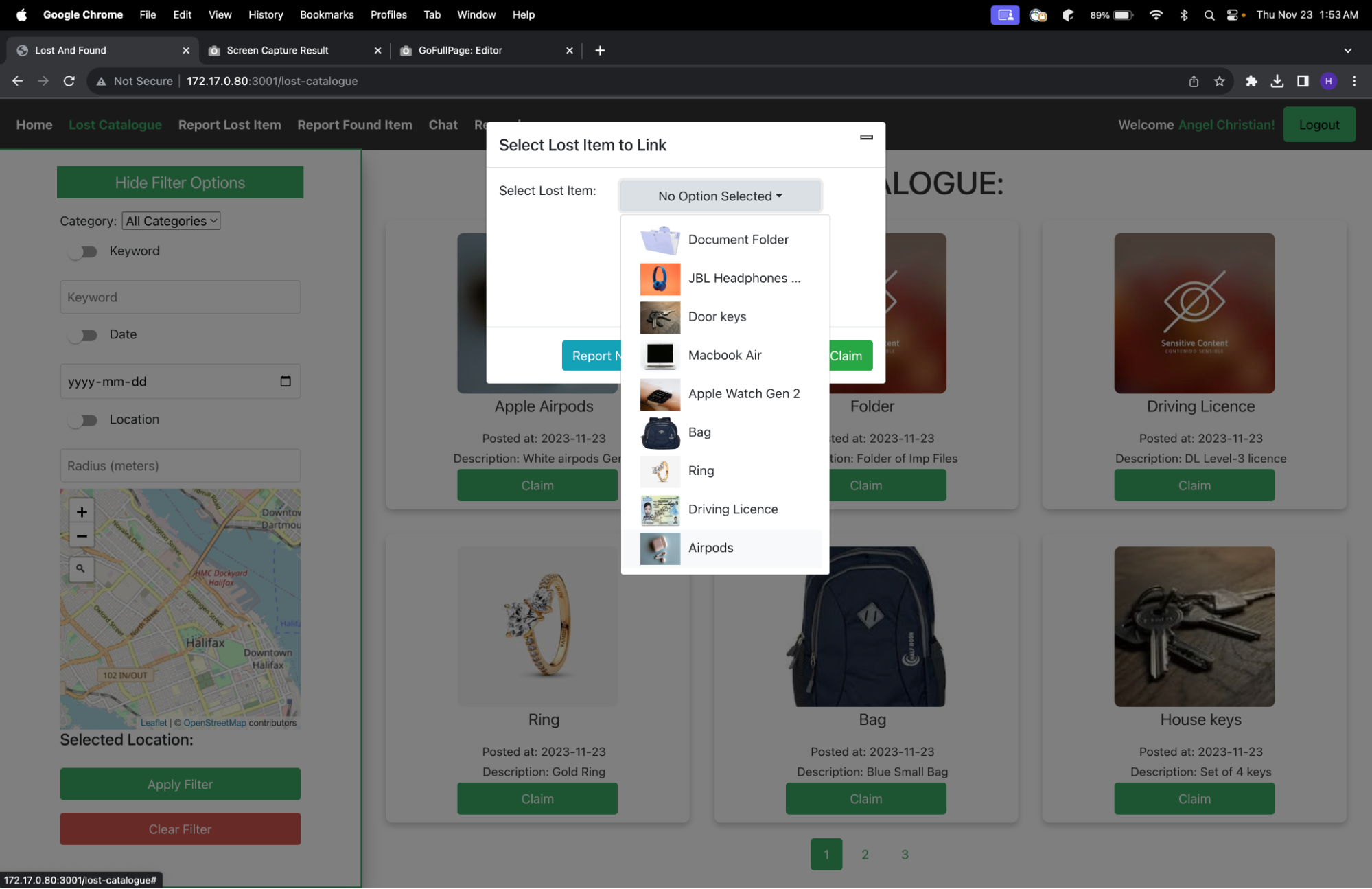Choose Macbook Air thumbnail option
The width and height of the screenshot is (1372, 889).
[660, 356]
